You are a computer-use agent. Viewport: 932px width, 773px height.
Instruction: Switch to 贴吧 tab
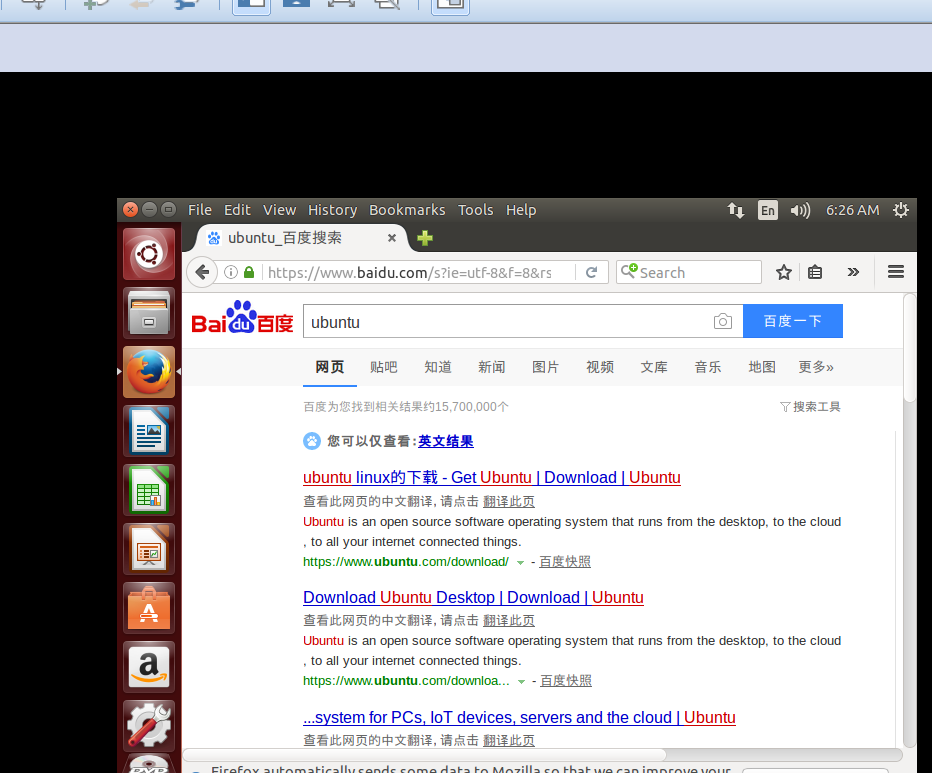tap(383, 367)
